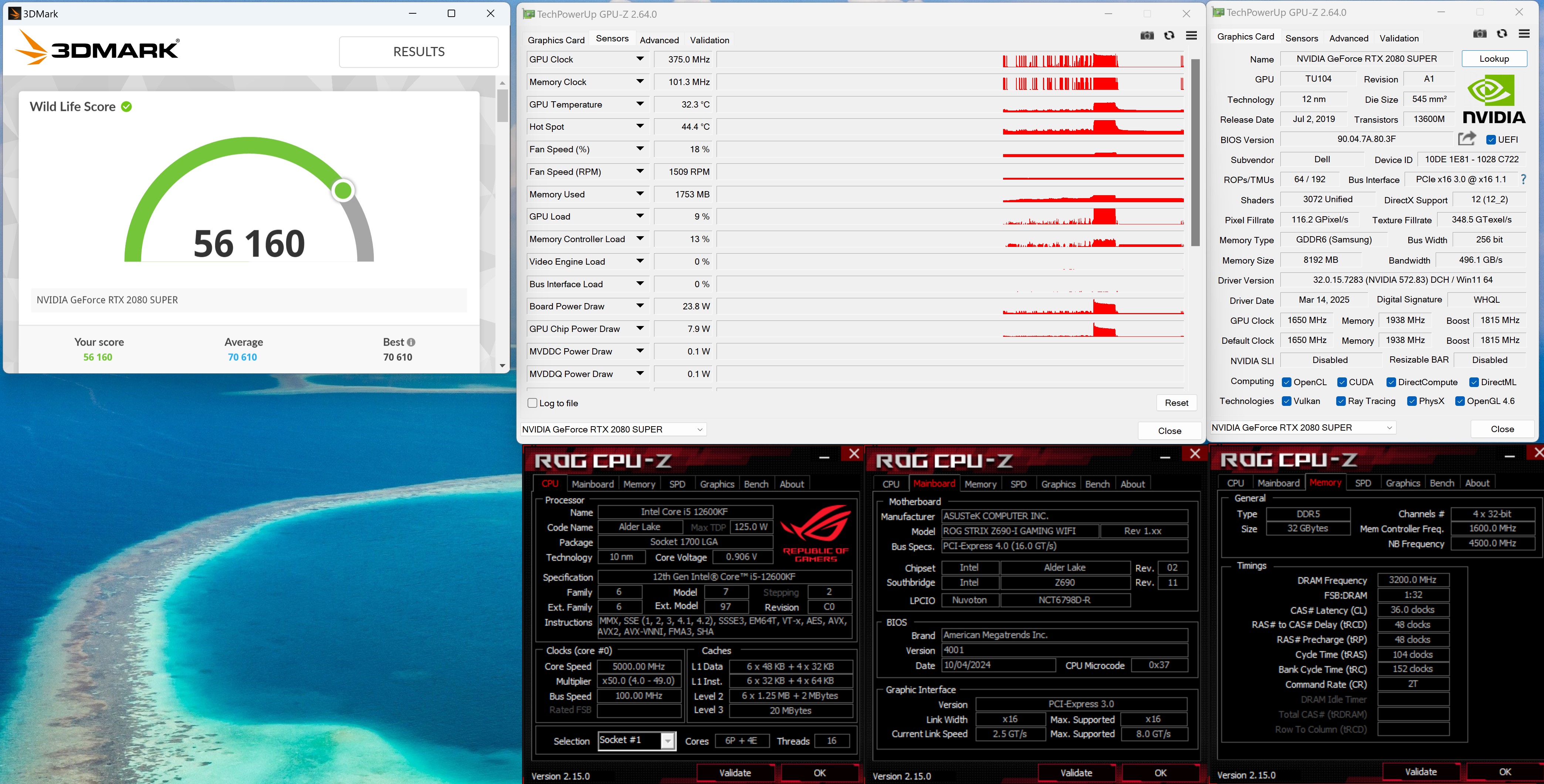1544x784 pixels.
Task: Click the 3DMark vertical scrollbar thumb
Action: [x=502, y=105]
